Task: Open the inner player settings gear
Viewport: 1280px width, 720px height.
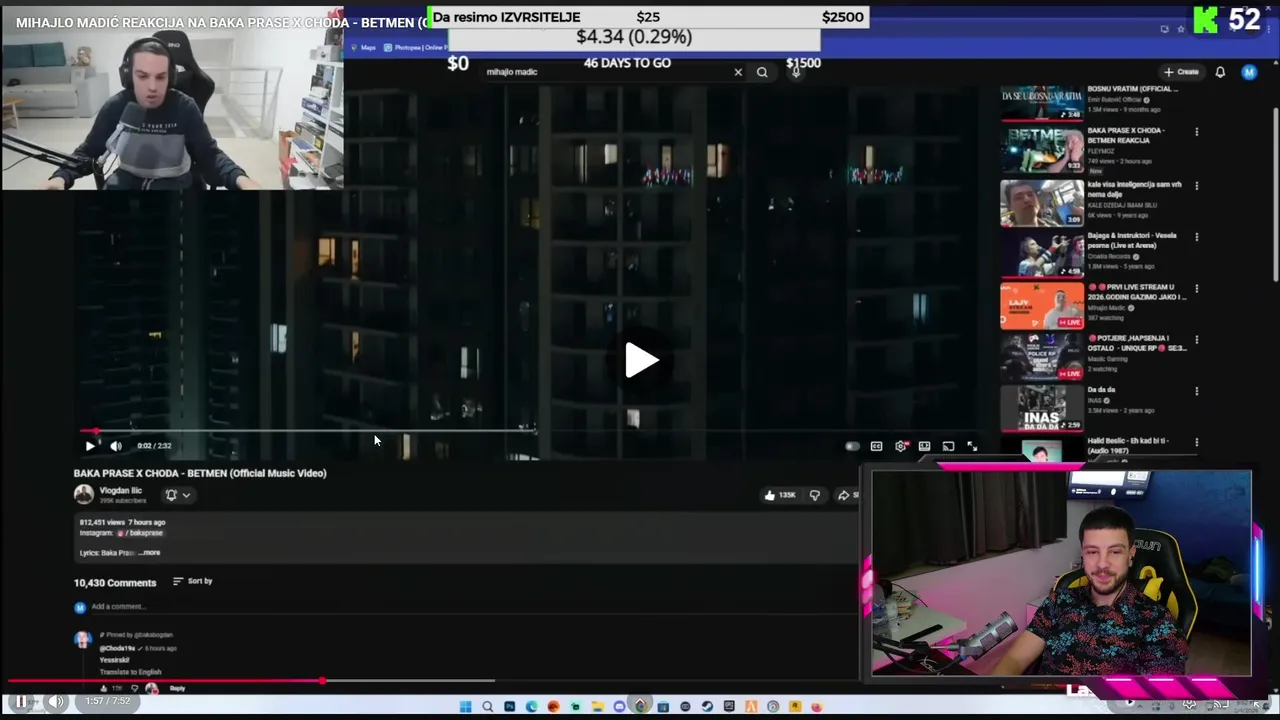Action: [x=901, y=446]
